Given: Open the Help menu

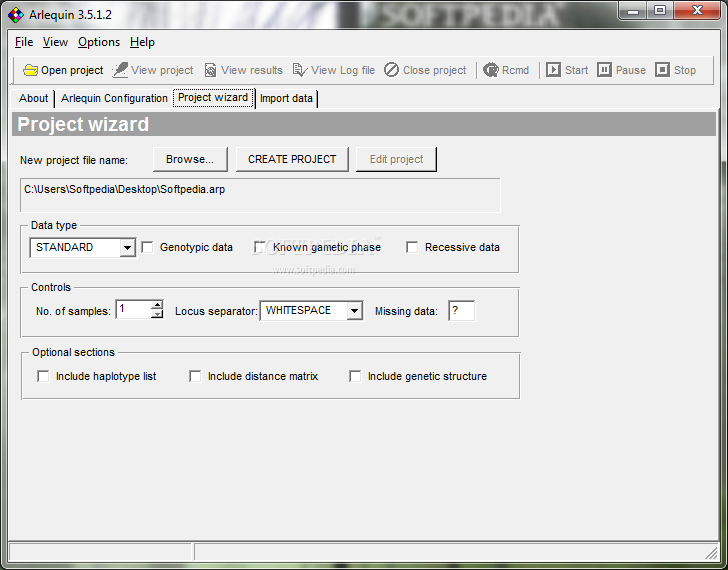Looking at the screenshot, I should (x=142, y=42).
